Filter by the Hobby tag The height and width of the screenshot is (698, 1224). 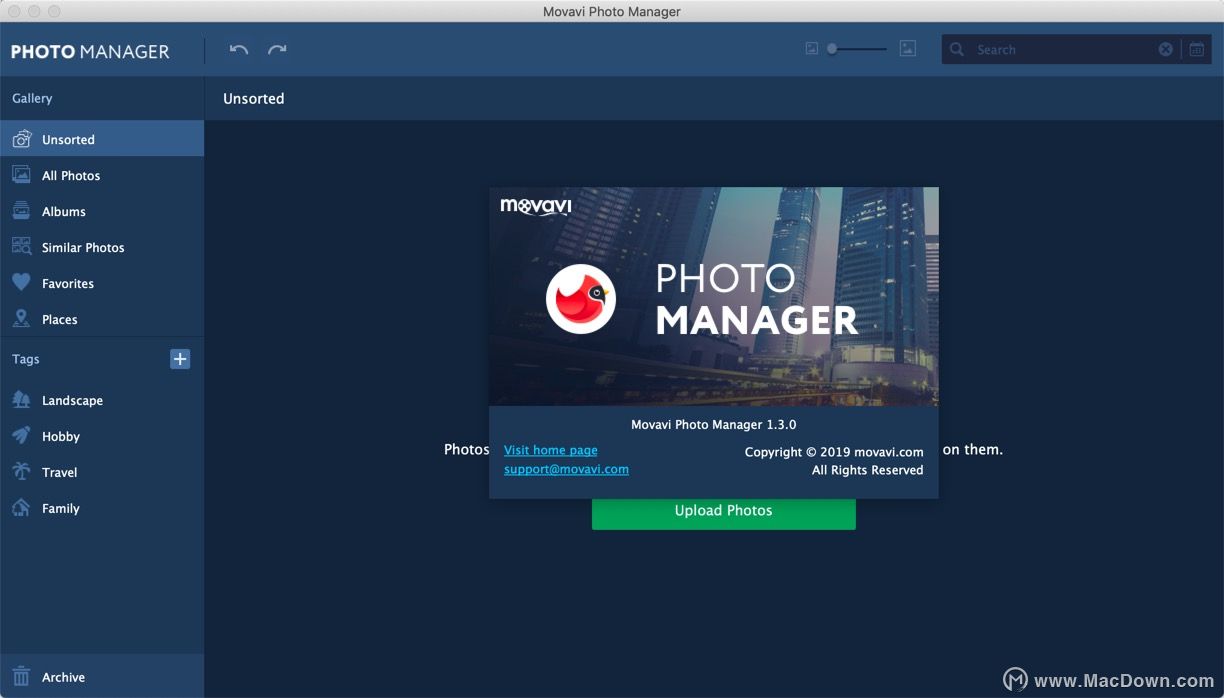102,436
